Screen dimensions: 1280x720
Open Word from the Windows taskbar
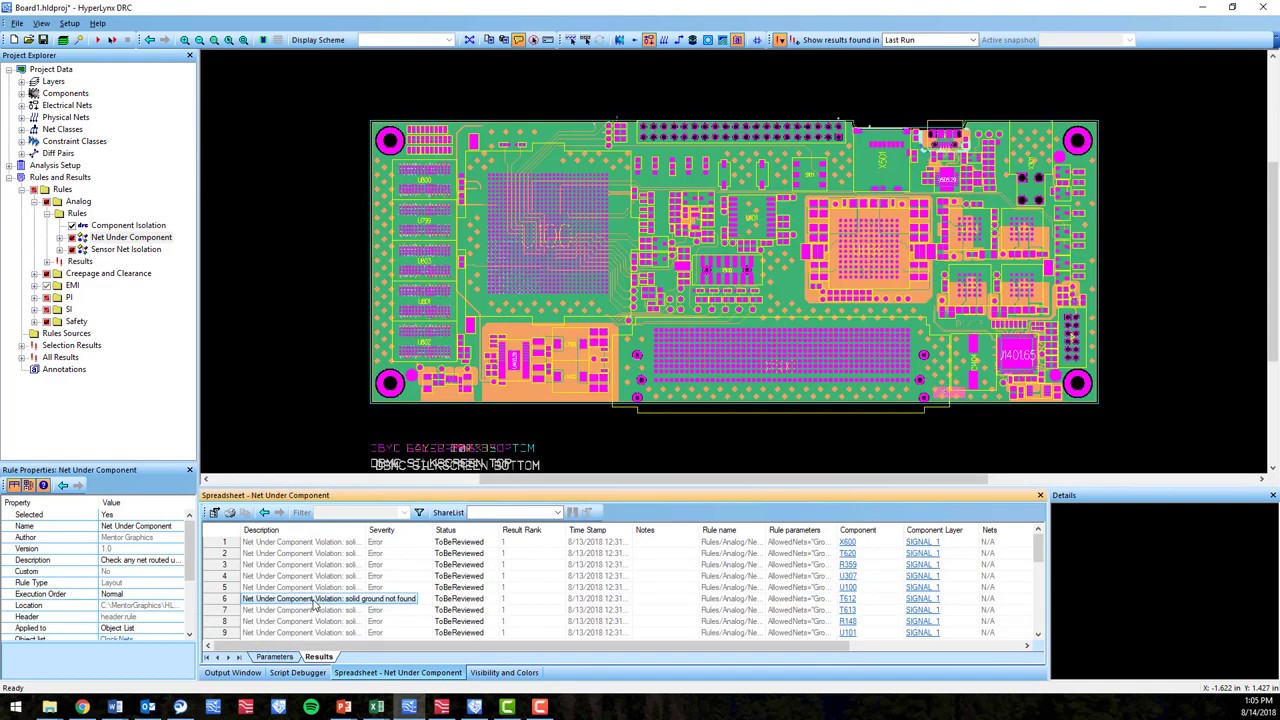[115, 708]
